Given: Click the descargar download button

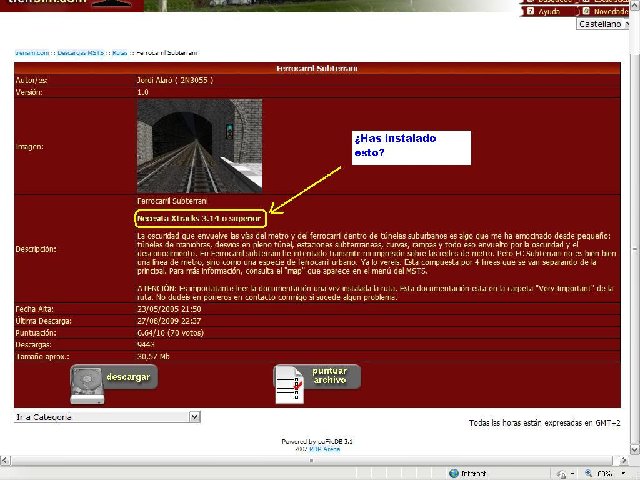Looking at the screenshot, I should 128,377.
